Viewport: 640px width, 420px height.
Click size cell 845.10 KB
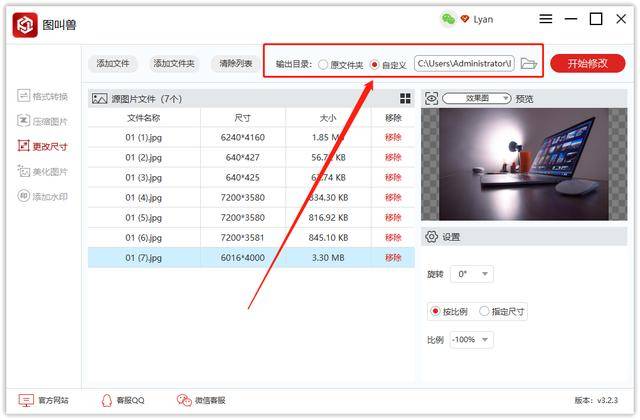(328, 238)
